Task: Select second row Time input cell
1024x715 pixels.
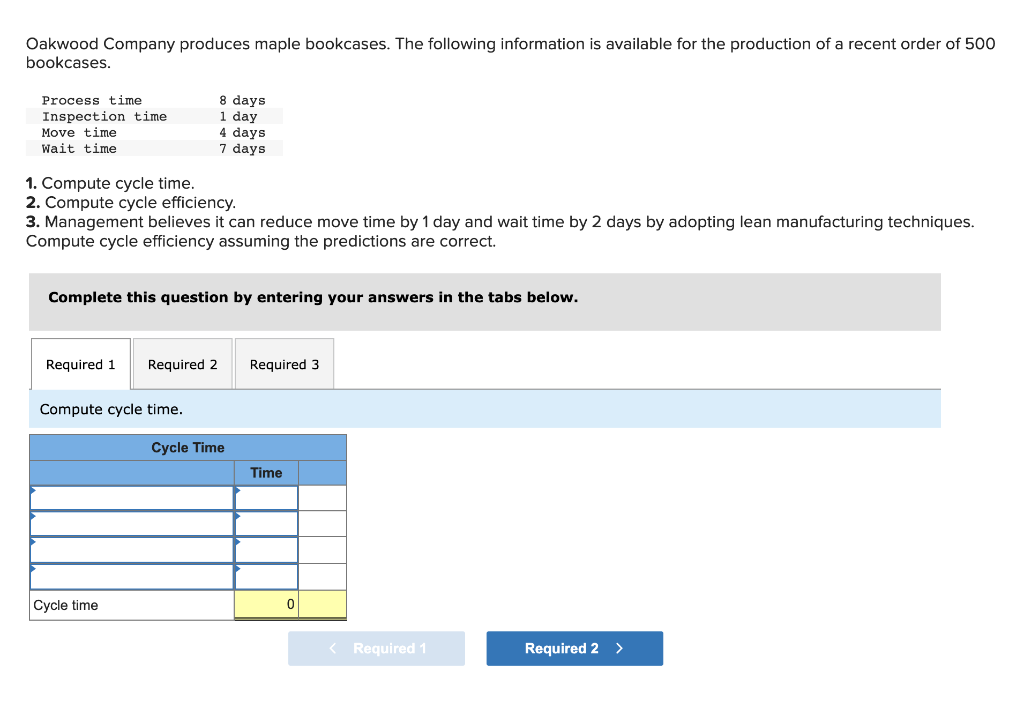Action: tap(266, 524)
